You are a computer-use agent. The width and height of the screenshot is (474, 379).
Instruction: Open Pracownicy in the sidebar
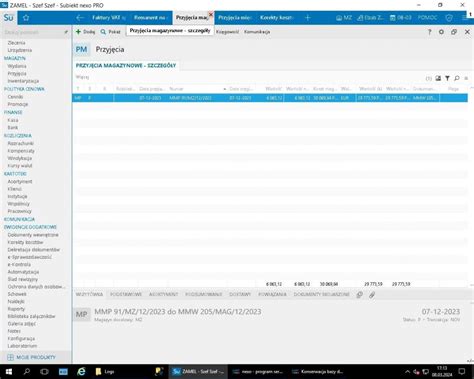tap(19, 211)
